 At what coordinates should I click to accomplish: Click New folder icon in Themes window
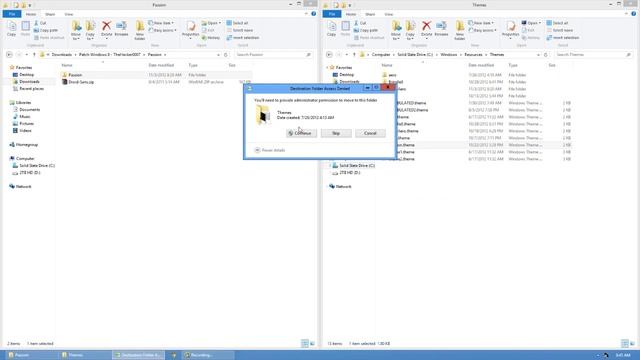pyautogui.click(x=460, y=30)
